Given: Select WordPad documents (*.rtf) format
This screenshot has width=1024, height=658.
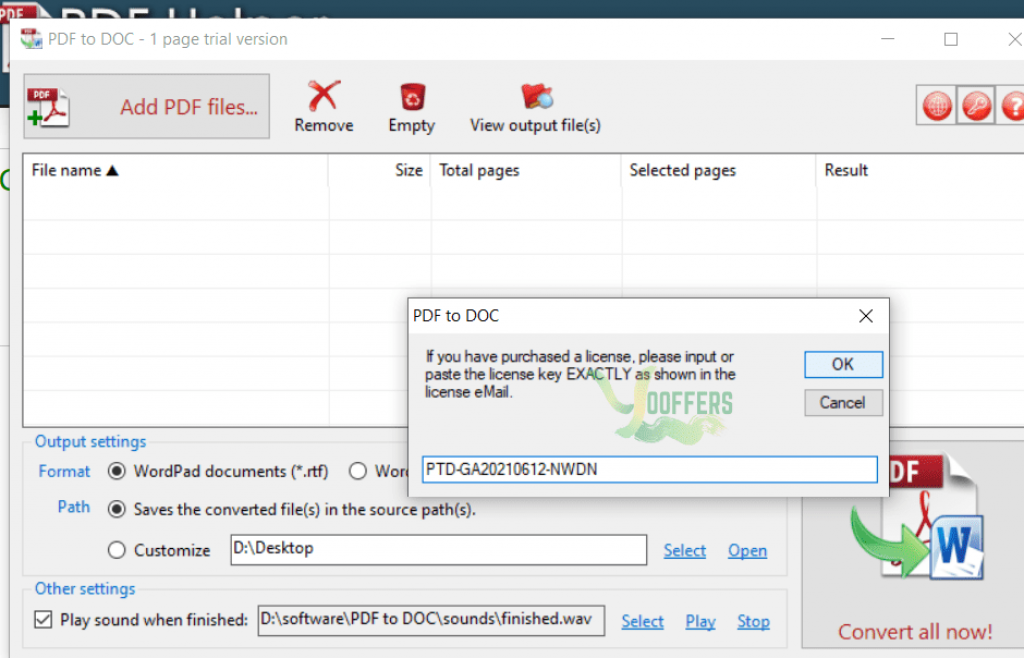Looking at the screenshot, I should 117,471.
